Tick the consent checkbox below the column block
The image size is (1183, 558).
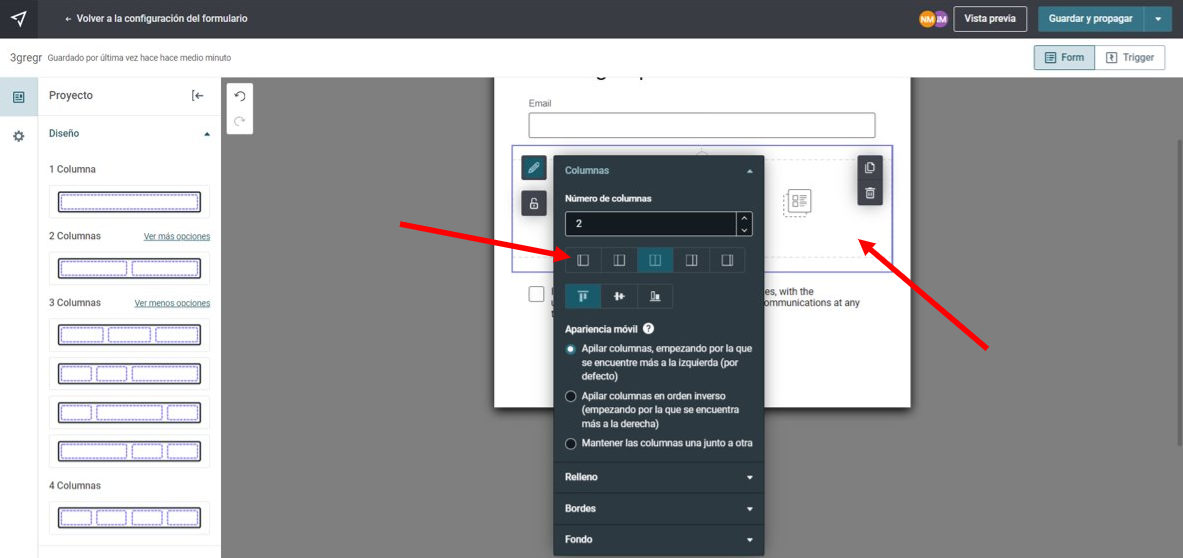[536, 294]
